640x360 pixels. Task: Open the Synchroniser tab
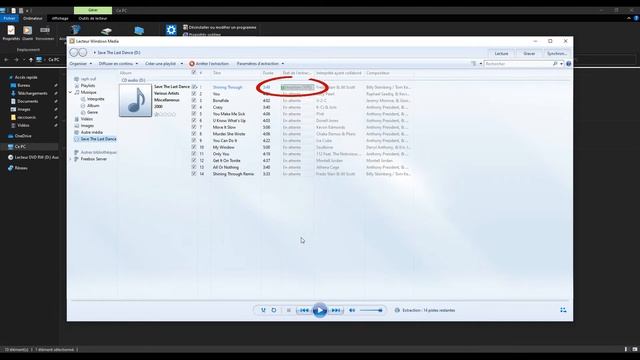point(556,53)
